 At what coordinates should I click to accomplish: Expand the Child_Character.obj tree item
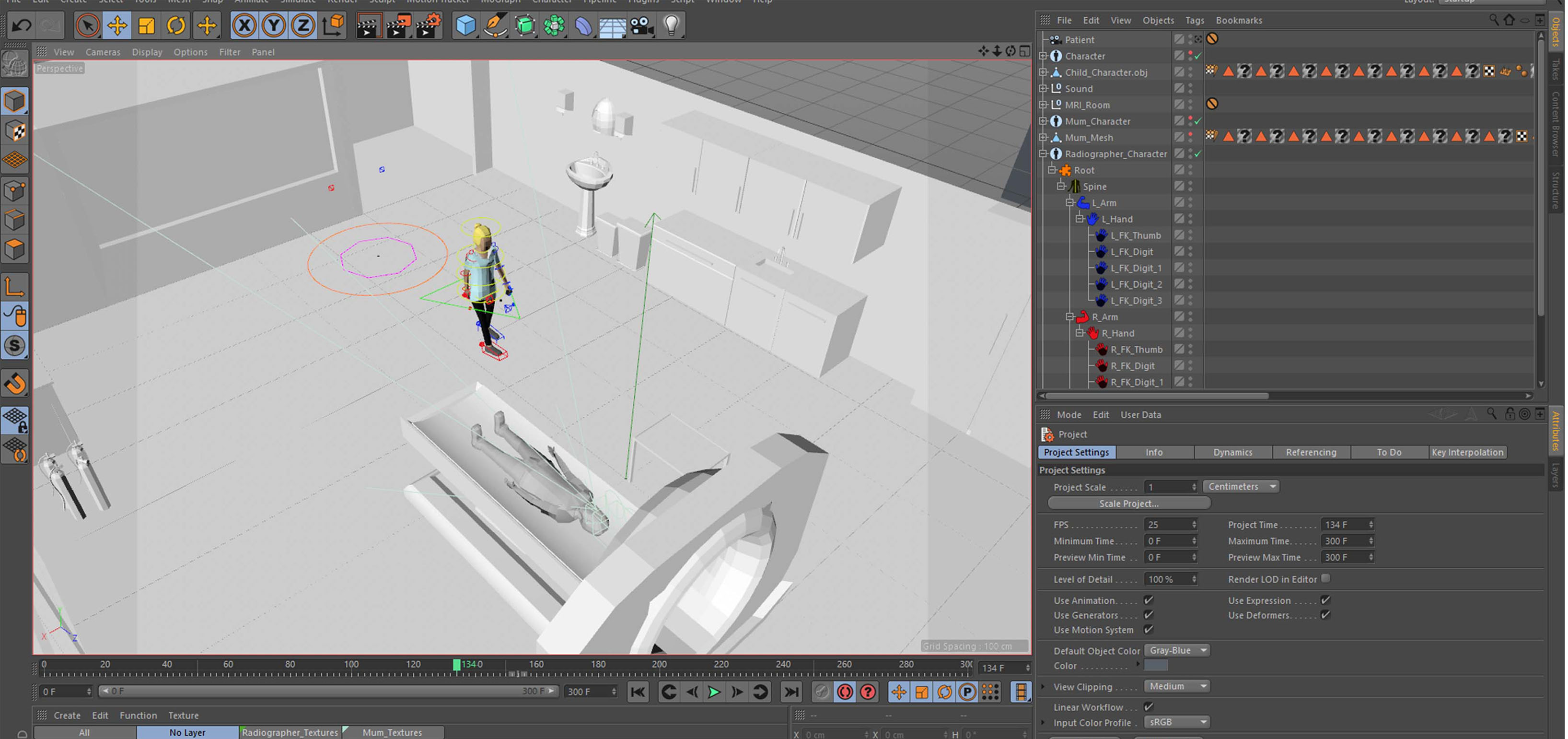(x=1043, y=72)
